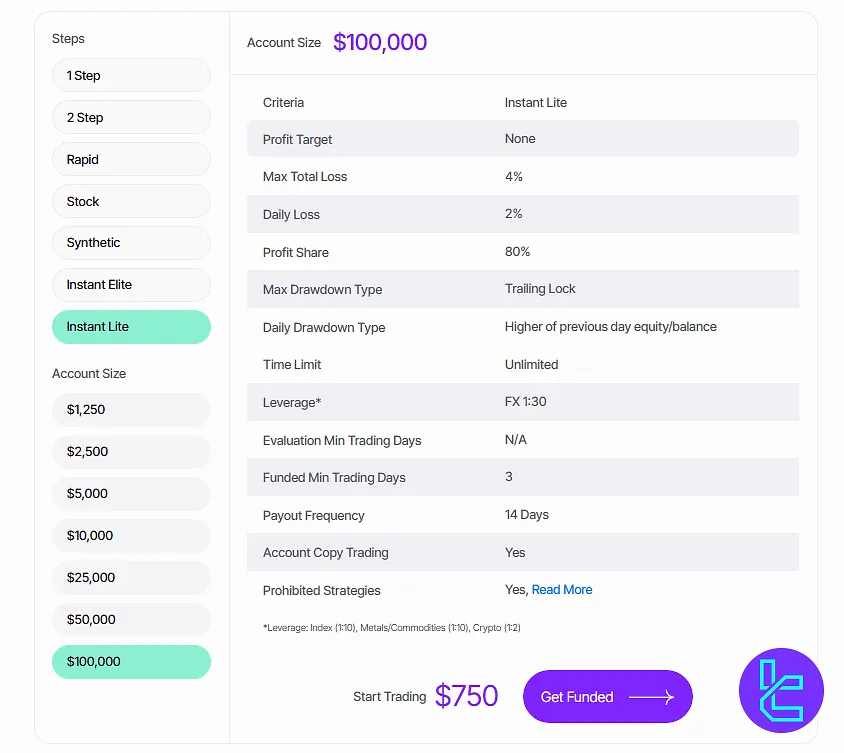This screenshot has height=753, width=844.
Task: Reselect the active $100,000 account size
Action: 131,662
